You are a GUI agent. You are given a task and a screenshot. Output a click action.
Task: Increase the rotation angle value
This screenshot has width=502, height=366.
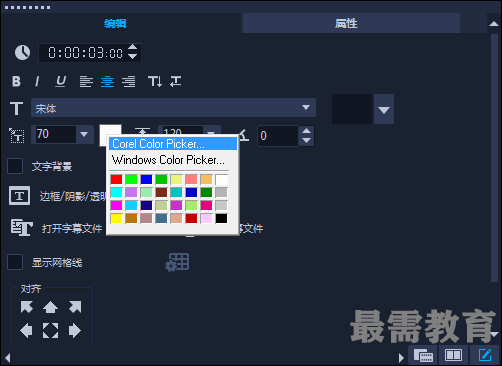pos(306,131)
